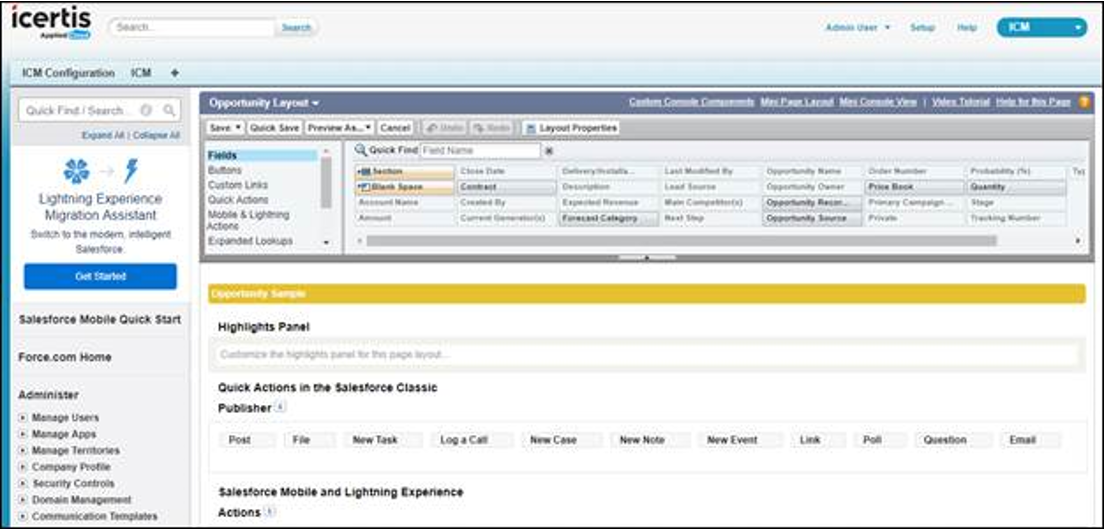
Task: Select Buttons in the palette category list
Action: [x=225, y=170]
